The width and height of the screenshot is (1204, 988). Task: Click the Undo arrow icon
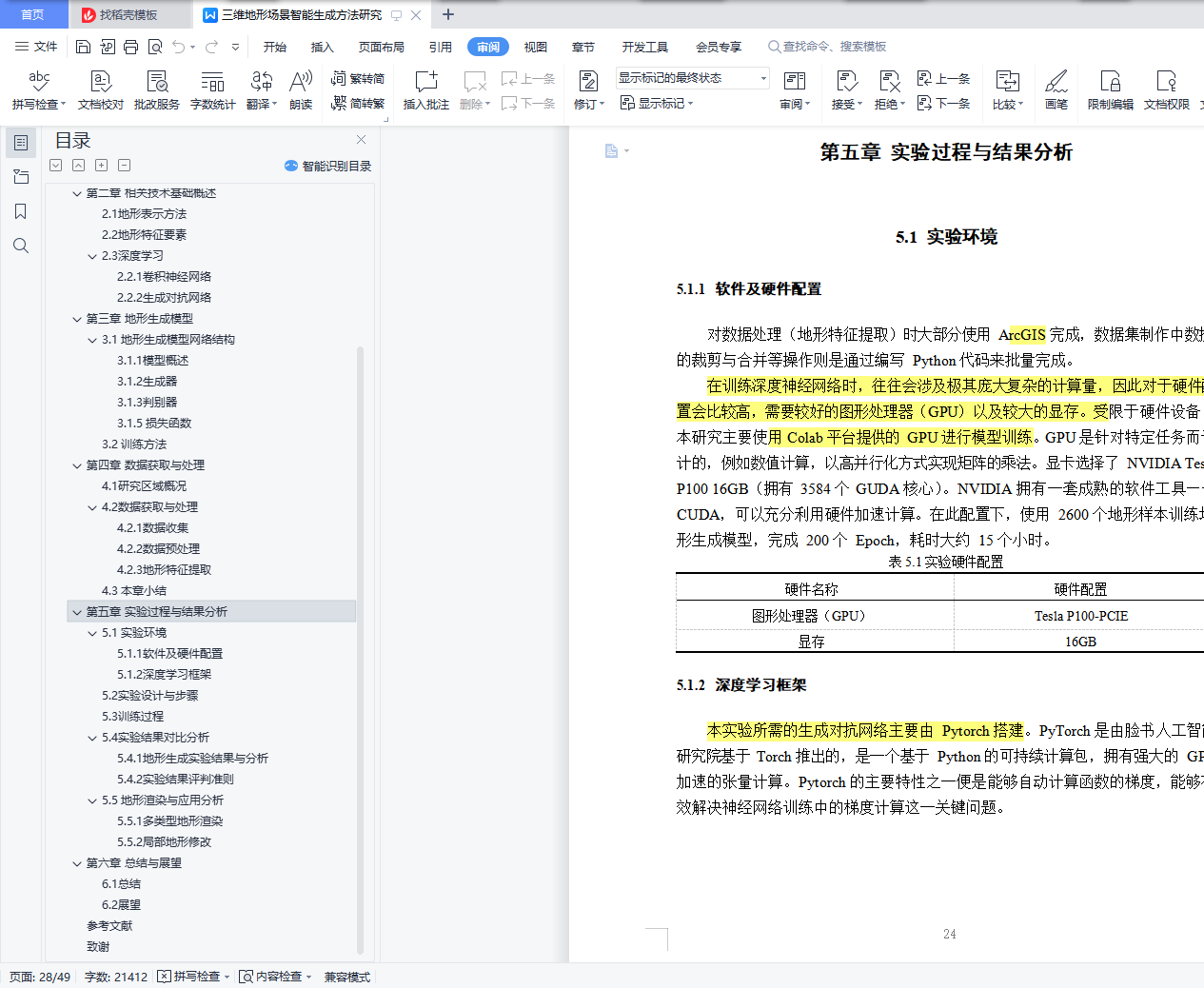[x=178, y=47]
